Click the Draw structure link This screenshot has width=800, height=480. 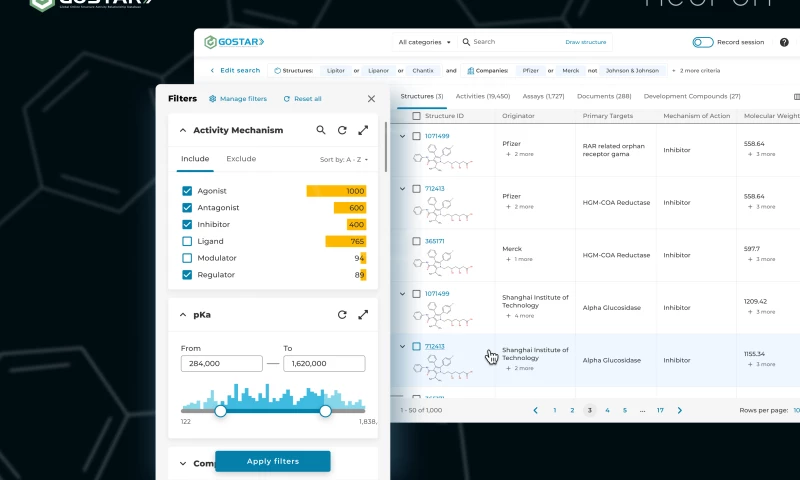point(586,42)
